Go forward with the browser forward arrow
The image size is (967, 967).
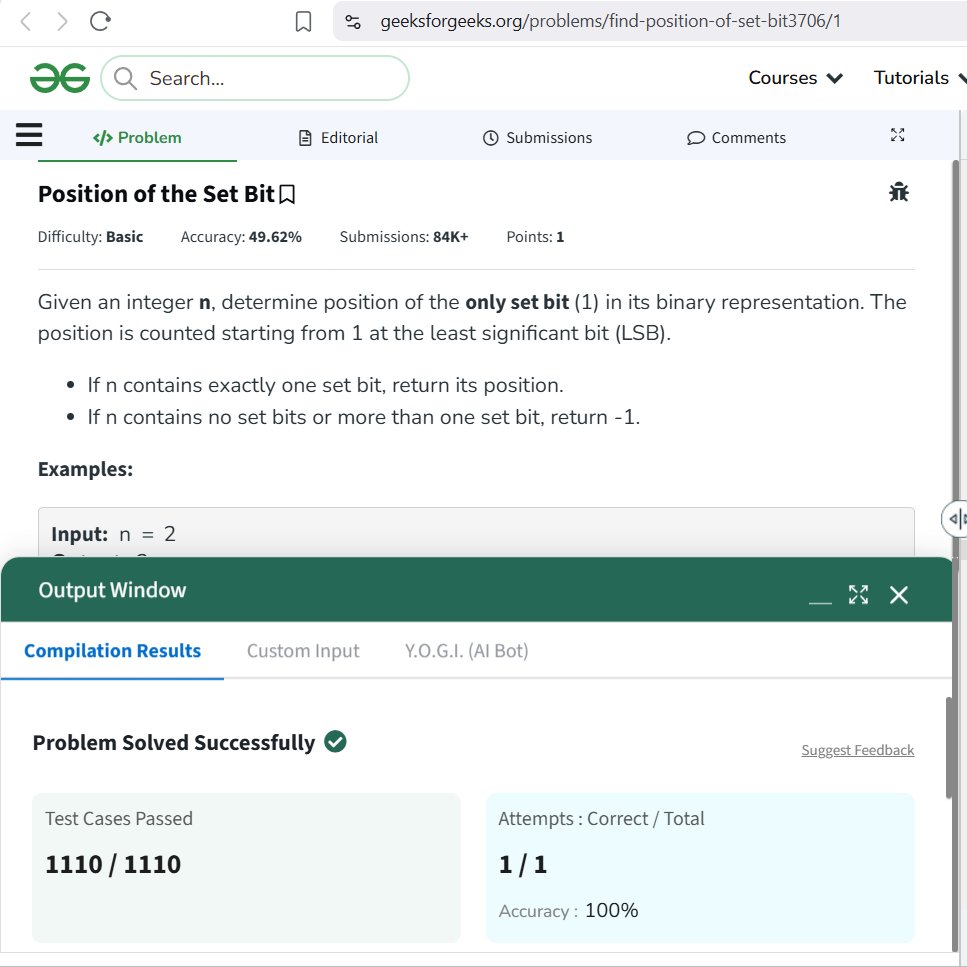point(62,22)
